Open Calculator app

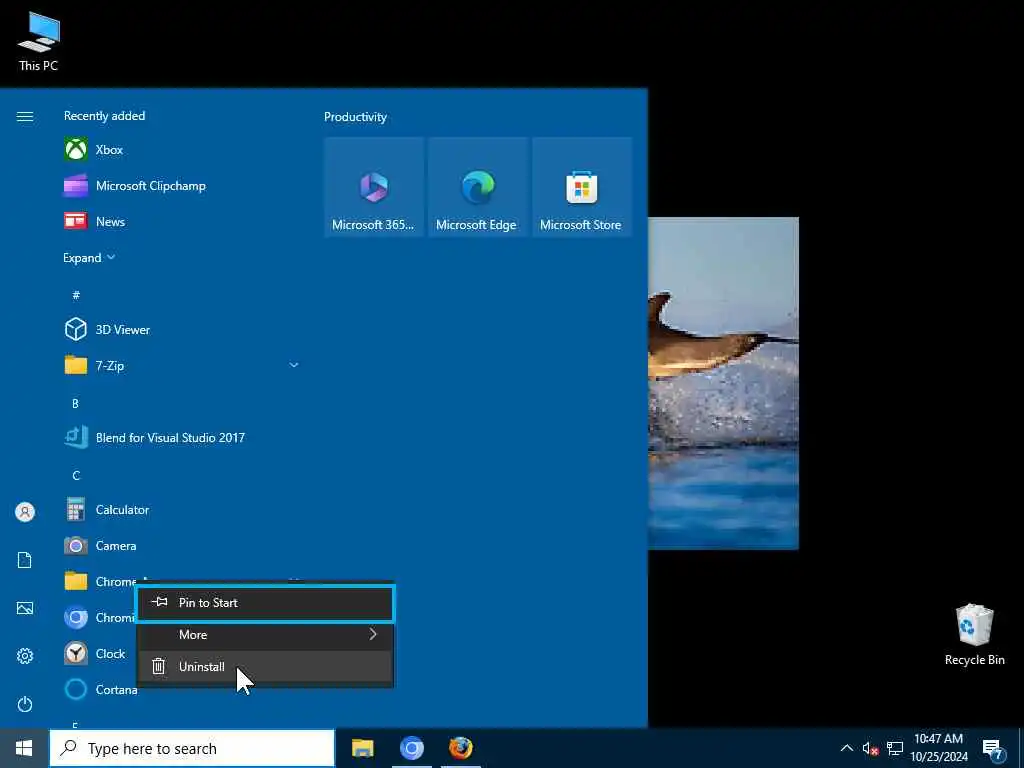[183, 509]
